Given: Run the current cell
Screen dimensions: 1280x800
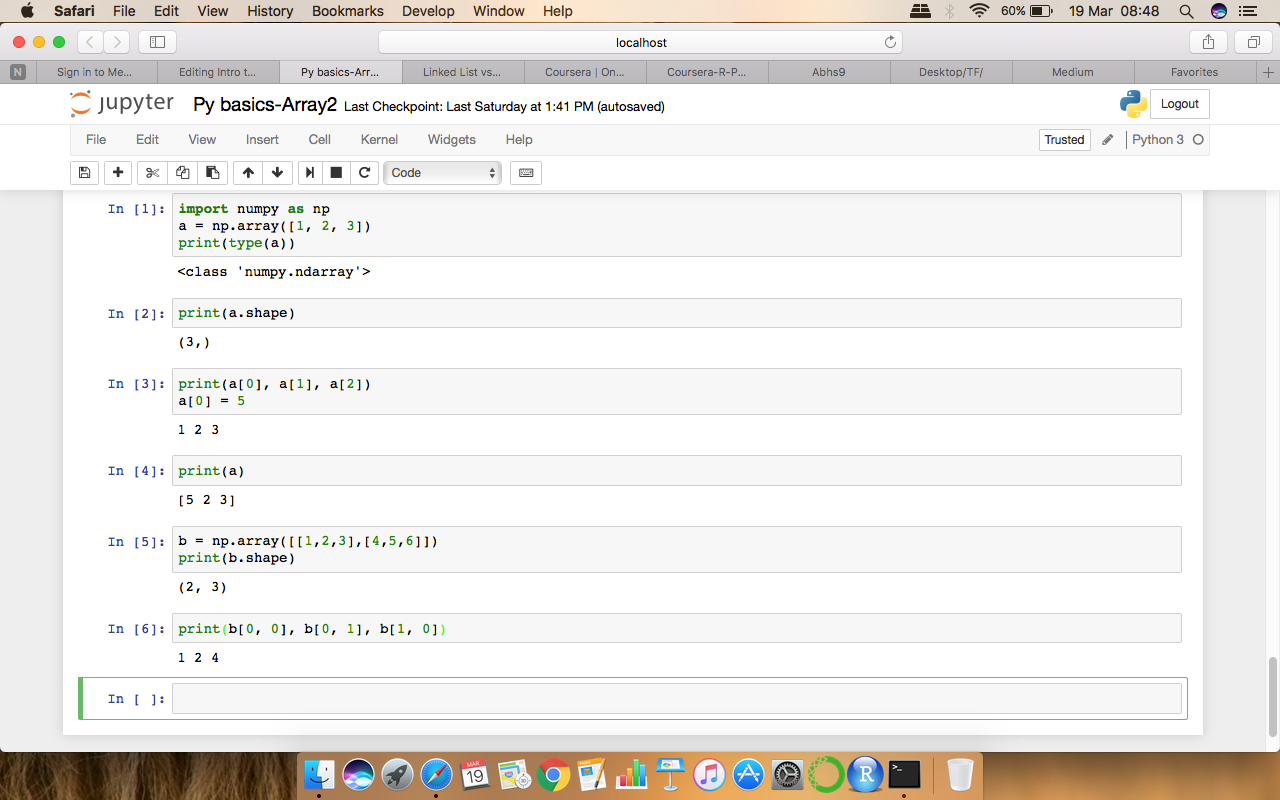Looking at the screenshot, I should coord(309,172).
